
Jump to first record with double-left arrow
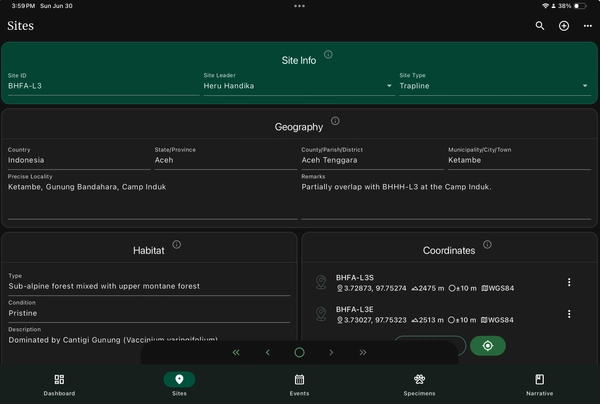[236, 352]
